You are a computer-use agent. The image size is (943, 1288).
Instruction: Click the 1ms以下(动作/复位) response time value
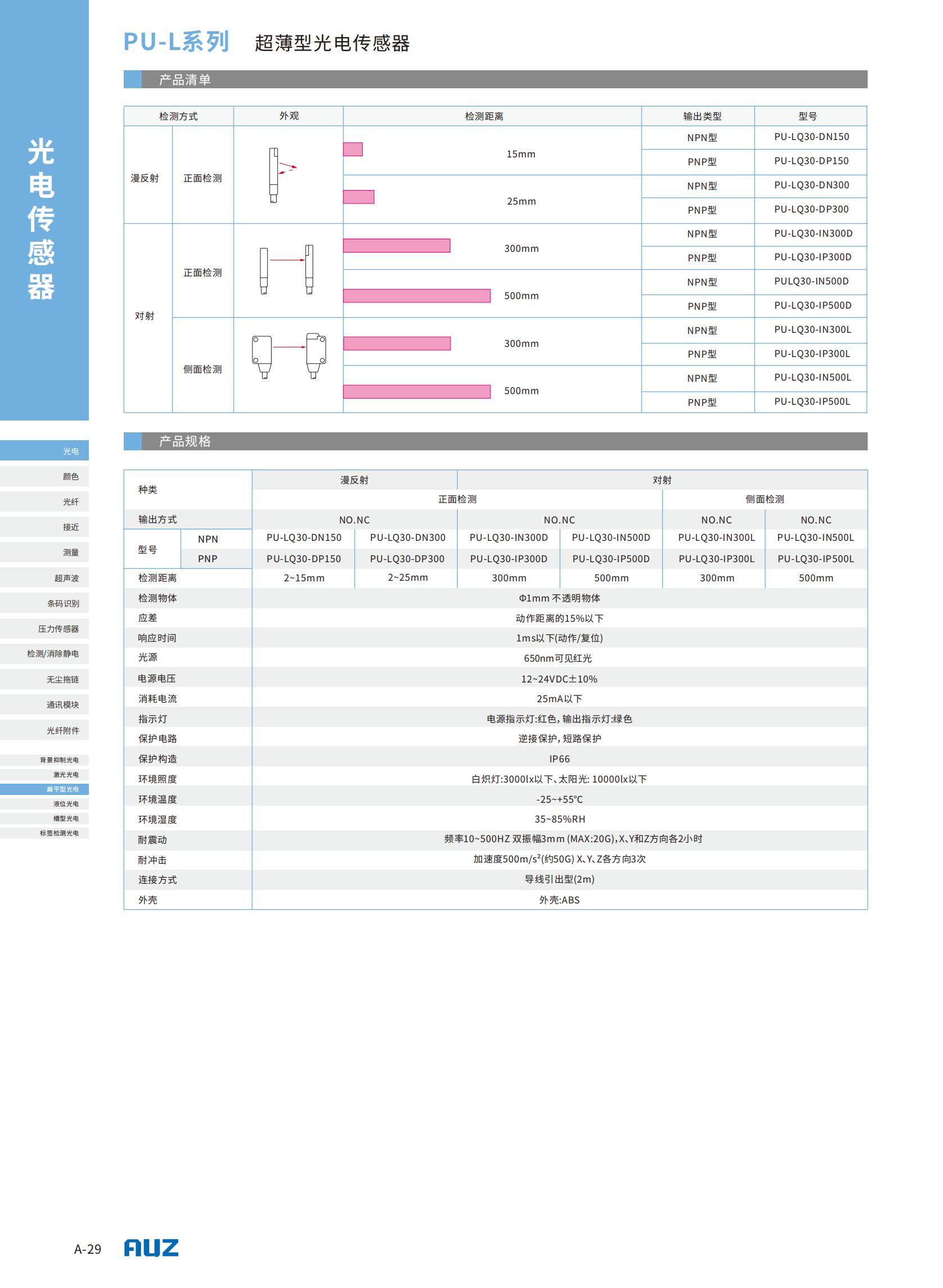[559, 638]
